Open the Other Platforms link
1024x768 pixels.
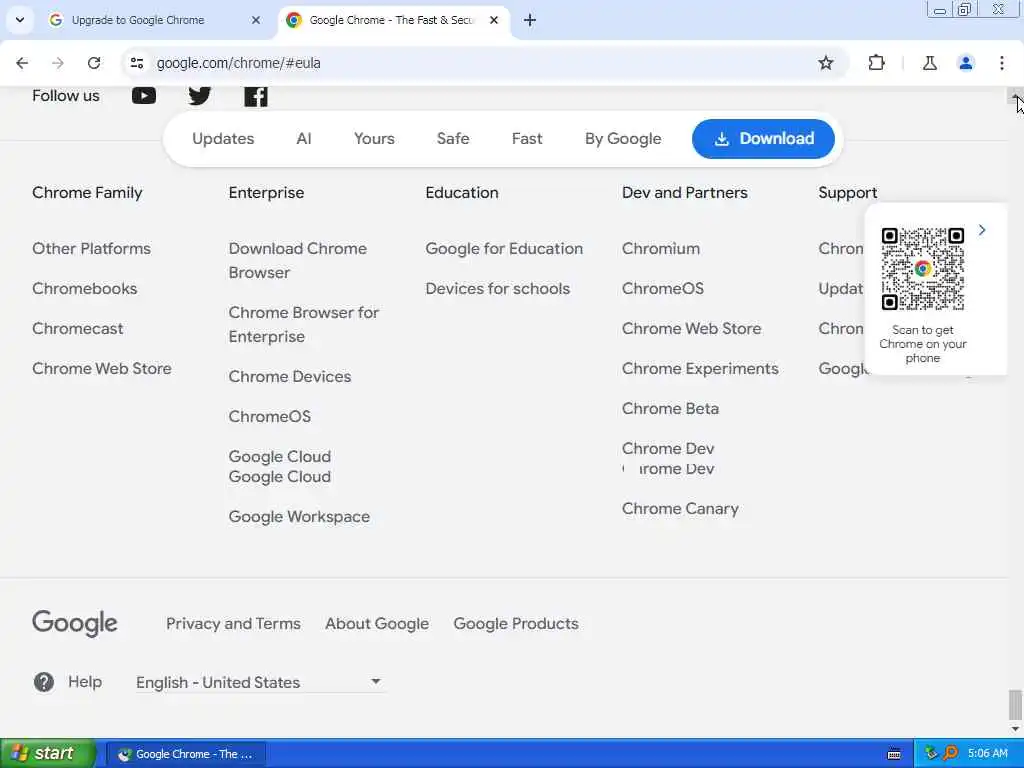pos(91,249)
